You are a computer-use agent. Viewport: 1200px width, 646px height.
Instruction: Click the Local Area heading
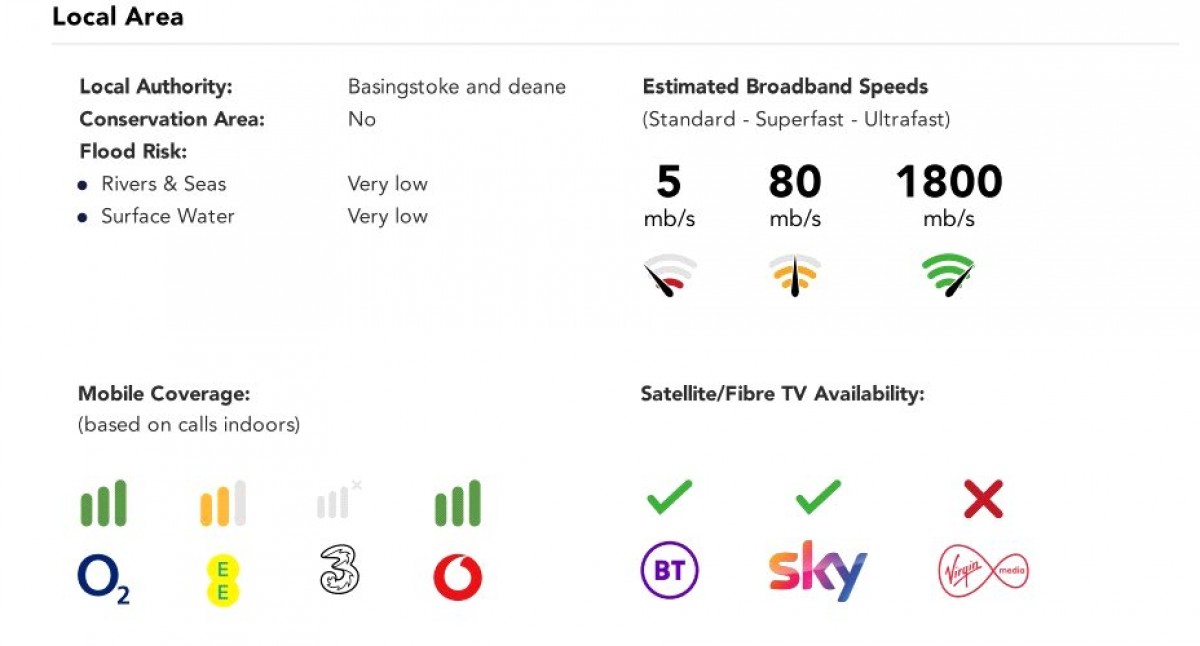(x=118, y=17)
